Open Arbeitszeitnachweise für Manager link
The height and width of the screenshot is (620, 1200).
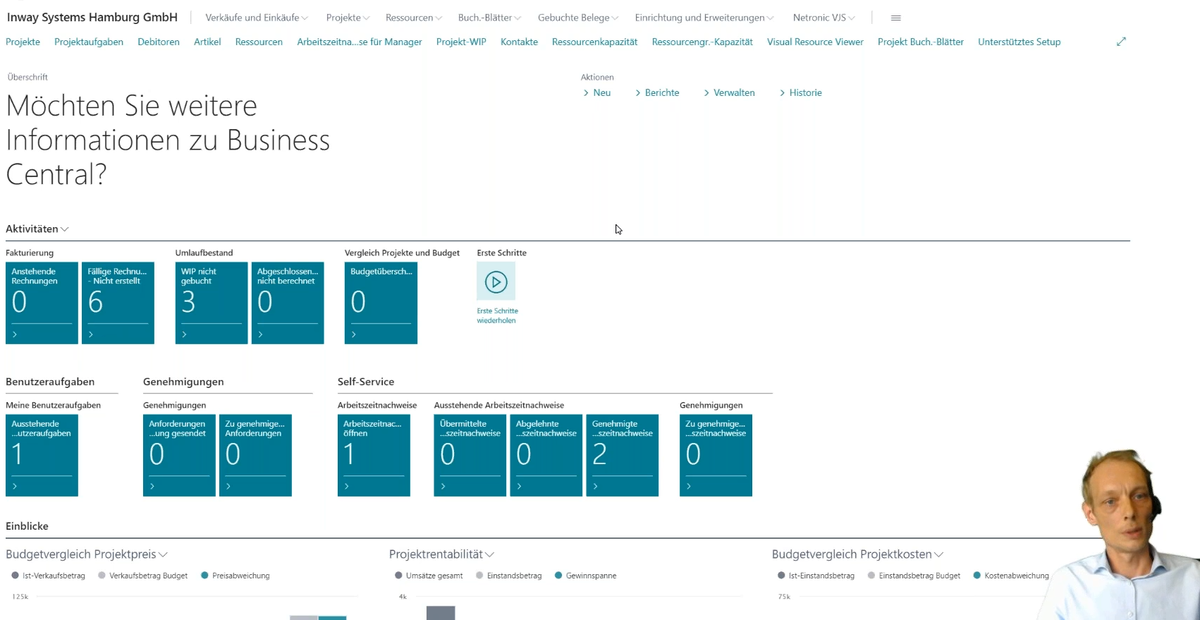tap(360, 42)
